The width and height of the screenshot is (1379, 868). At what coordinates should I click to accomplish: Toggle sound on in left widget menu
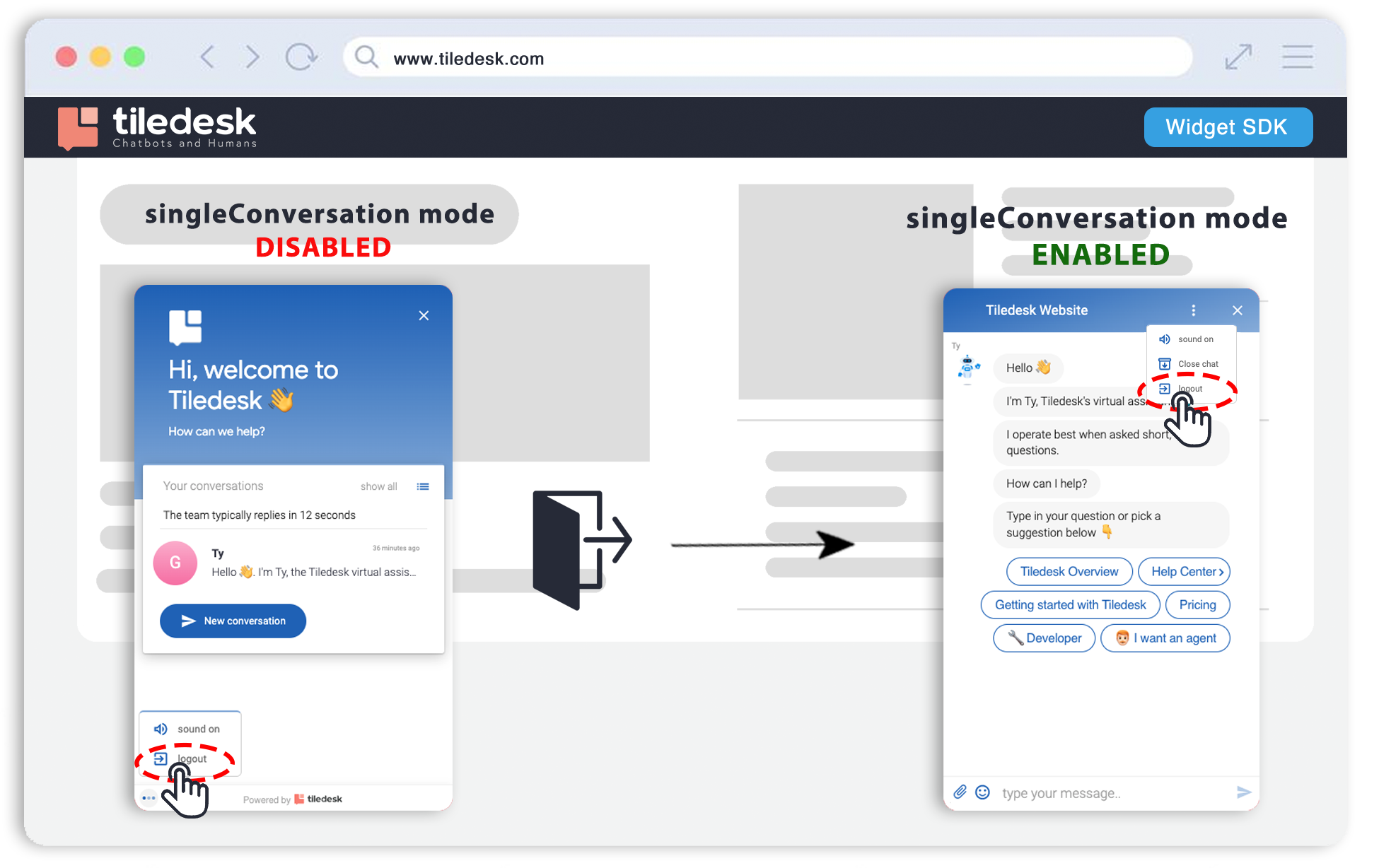pos(190,729)
